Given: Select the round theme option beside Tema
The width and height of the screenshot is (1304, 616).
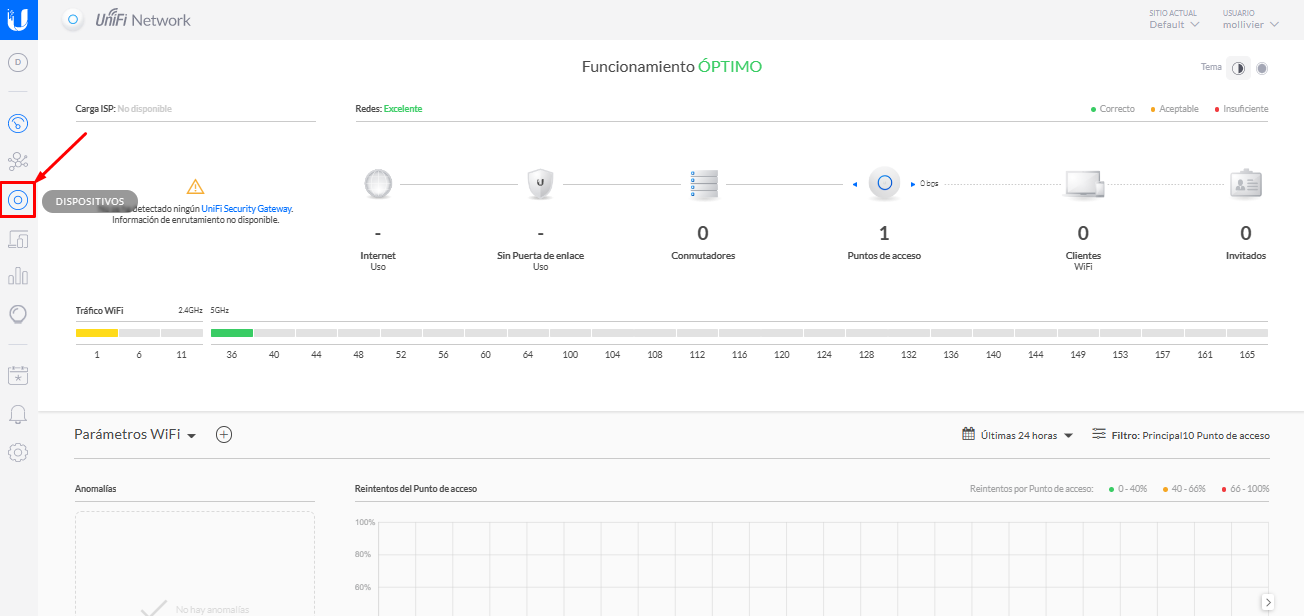Looking at the screenshot, I should tap(1262, 68).
